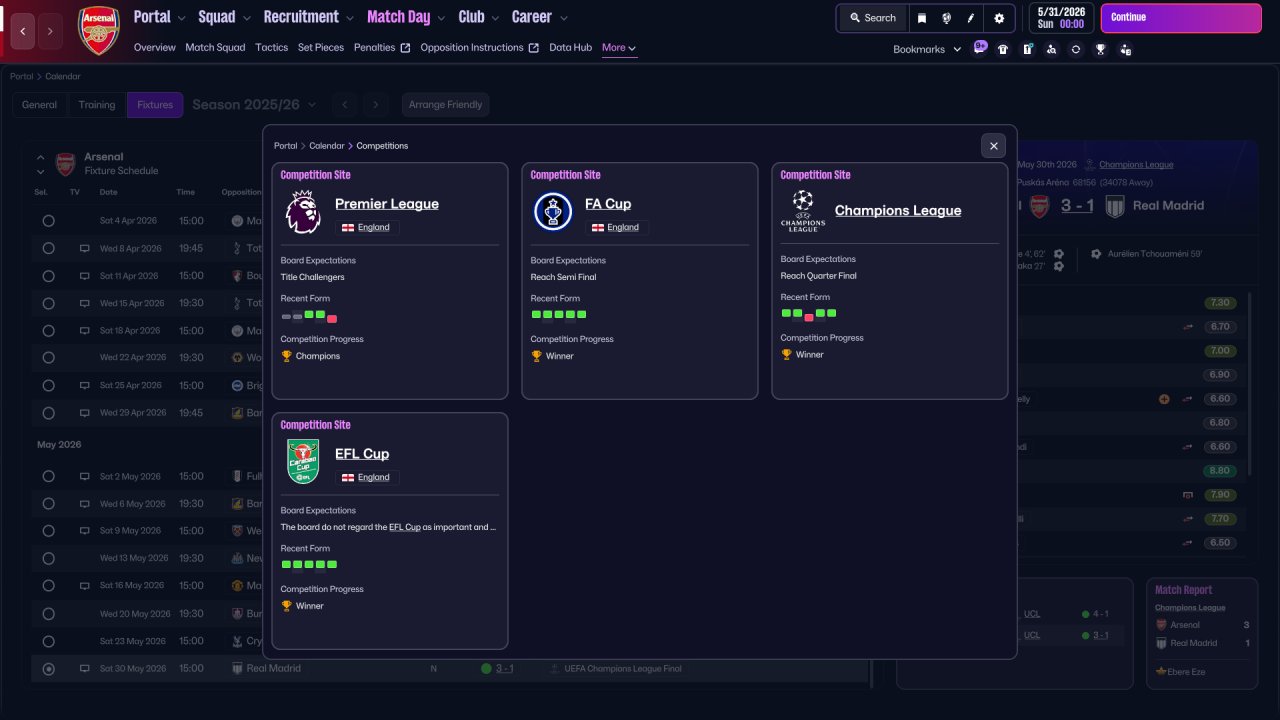Click the player search icon in bookmarks bar
The width and height of the screenshot is (1280, 720).
pos(1051,49)
